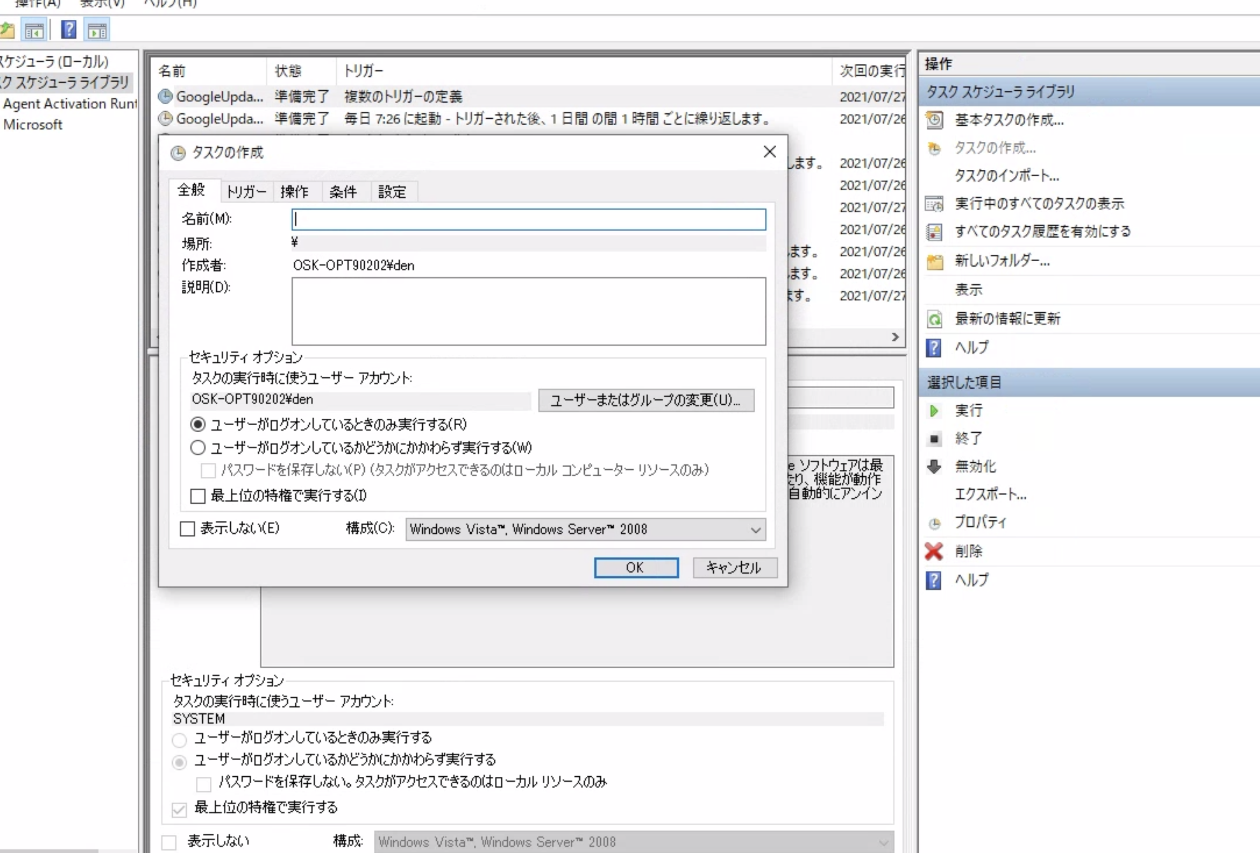Click the OK button
1260x853 pixels.
point(636,567)
